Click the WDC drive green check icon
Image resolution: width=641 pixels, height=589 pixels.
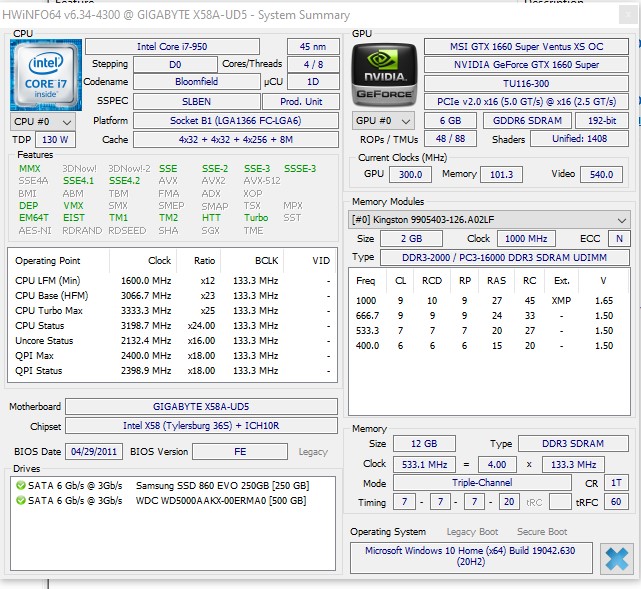click(x=20, y=499)
